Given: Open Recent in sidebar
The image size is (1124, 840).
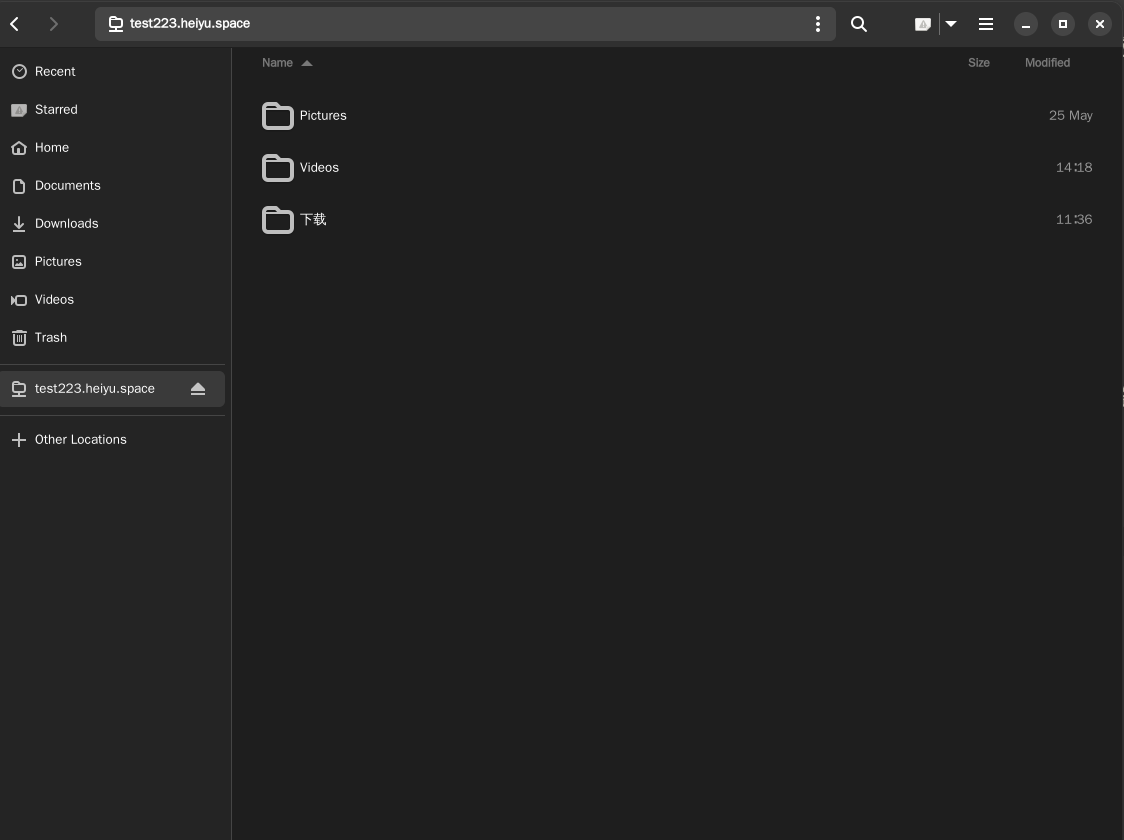Looking at the screenshot, I should (x=113, y=72).
